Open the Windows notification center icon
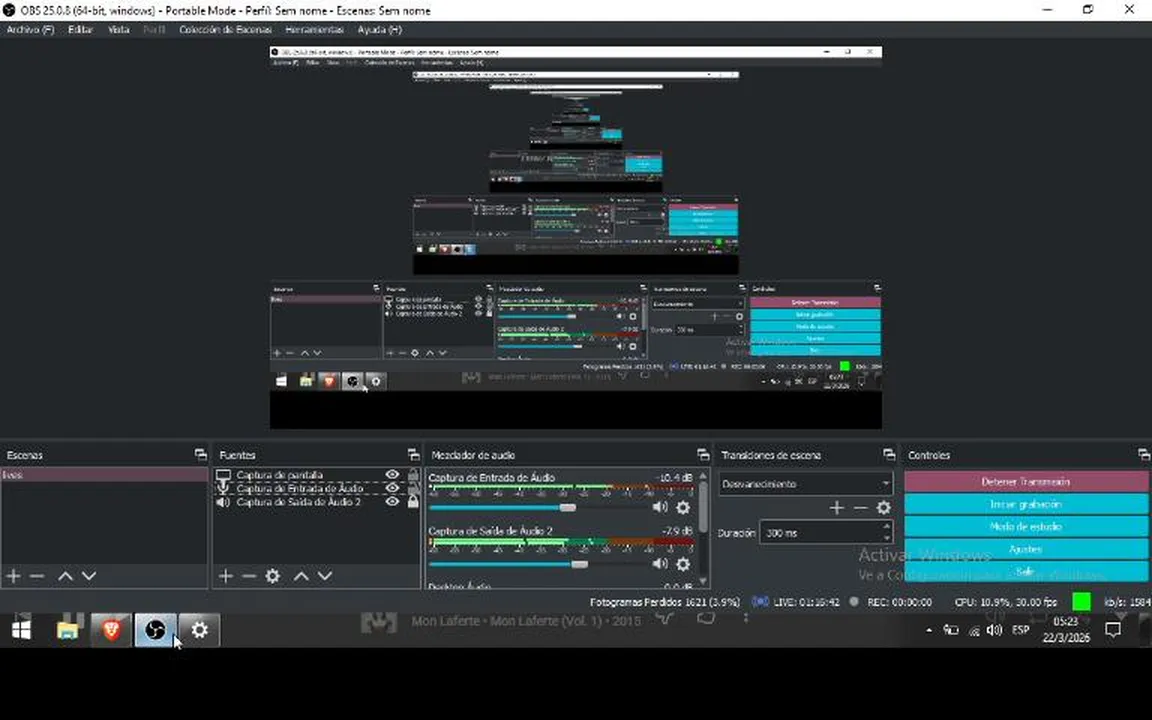Image resolution: width=1152 pixels, height=720 pixels. coord(1113,630)
